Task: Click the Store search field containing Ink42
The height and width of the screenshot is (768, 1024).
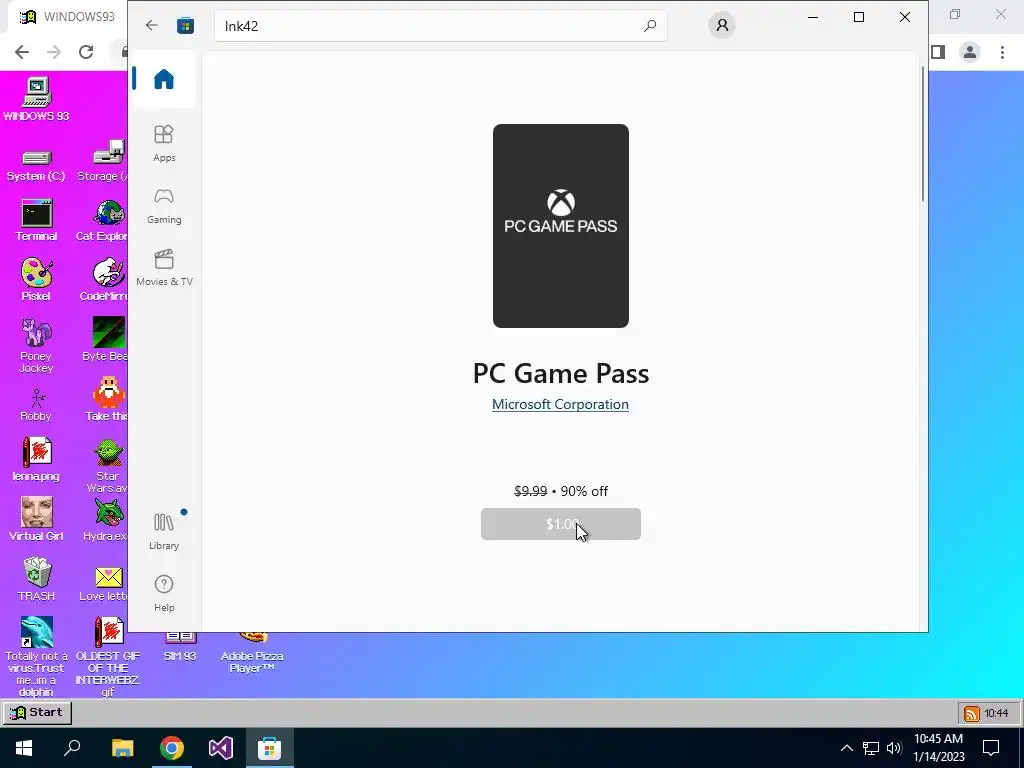Action: (441, 25)
